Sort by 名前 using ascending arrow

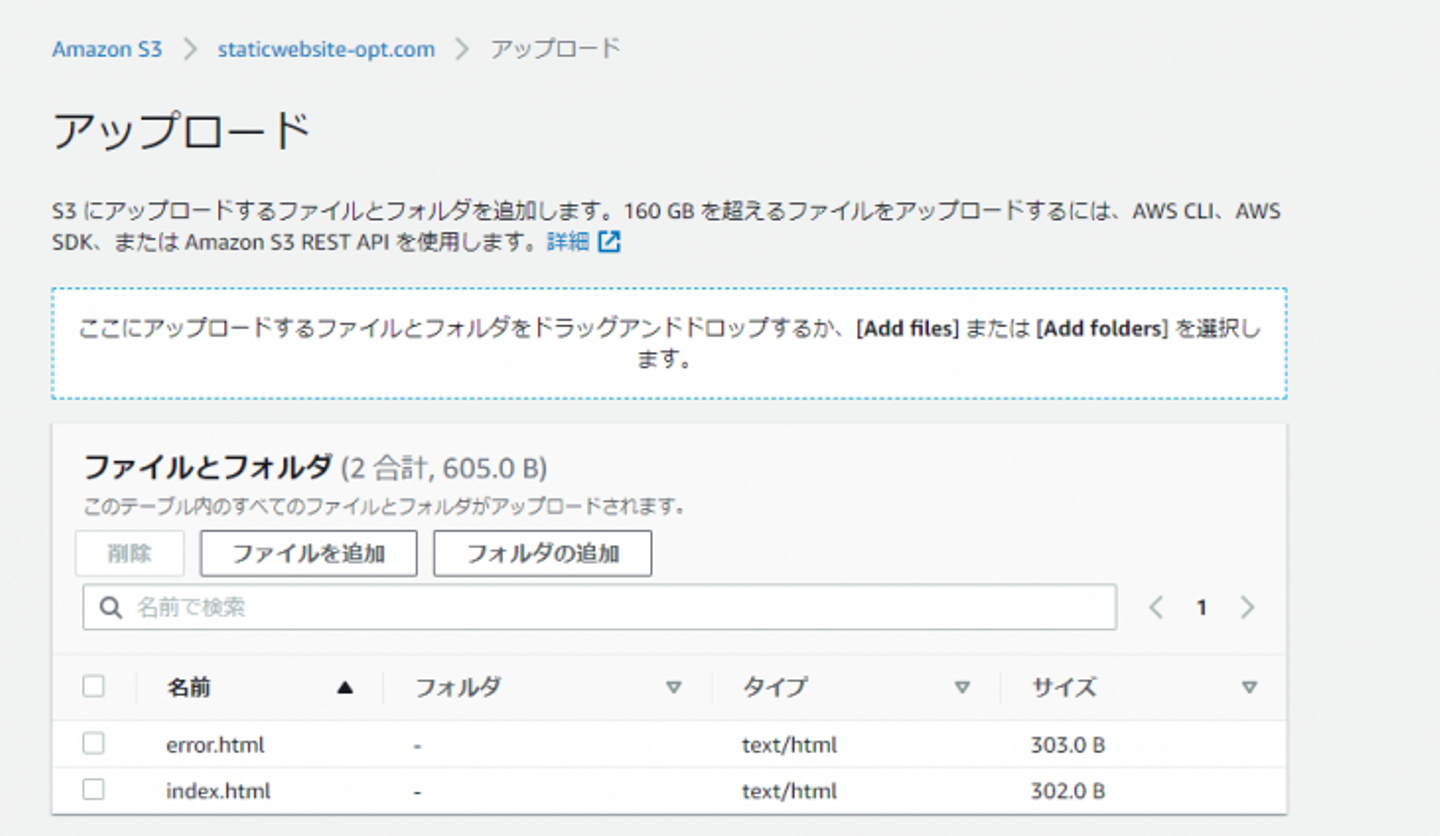[345, 687]
